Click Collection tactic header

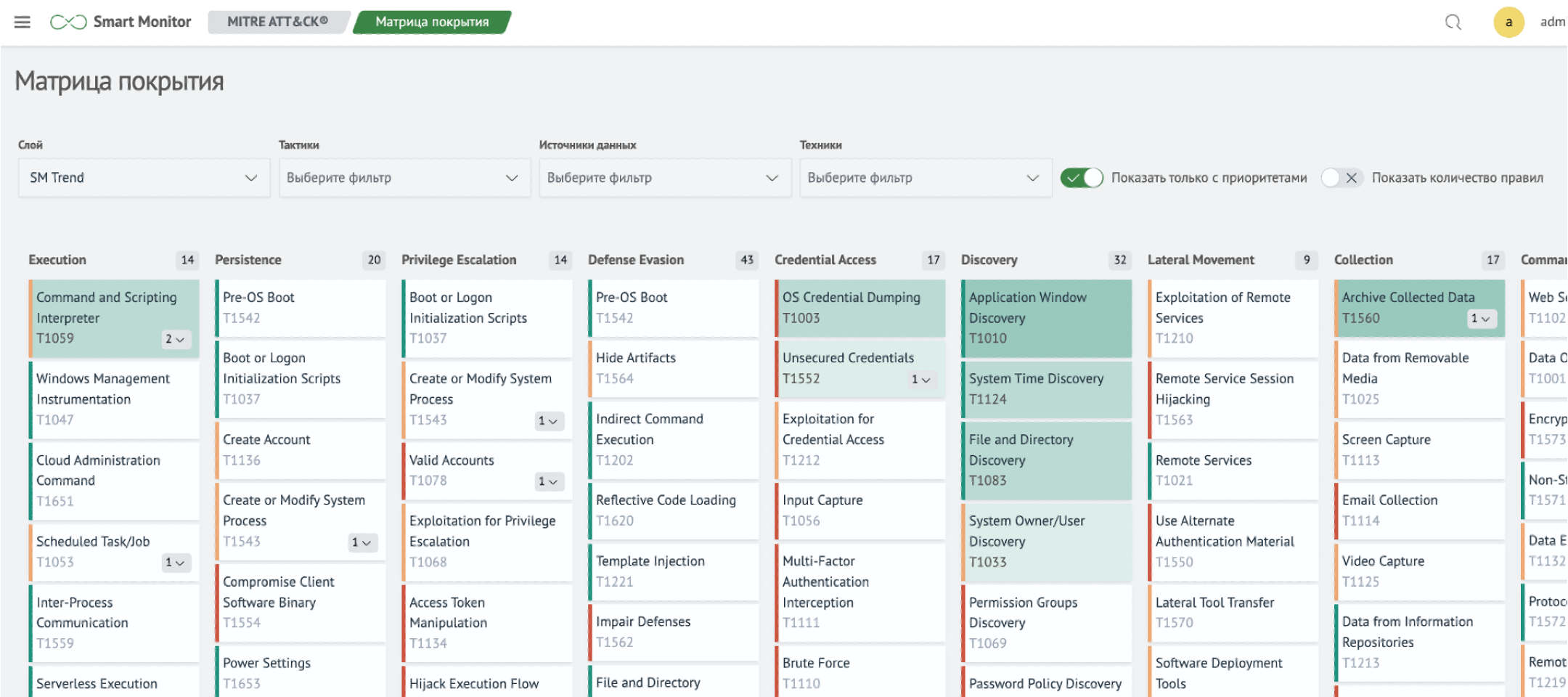[x=1363, y=260]
